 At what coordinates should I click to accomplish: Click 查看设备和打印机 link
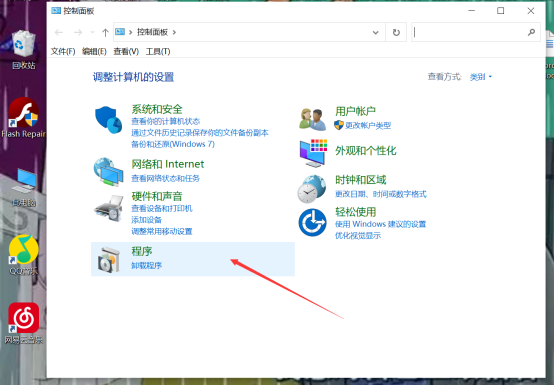(x=162, y=208)
